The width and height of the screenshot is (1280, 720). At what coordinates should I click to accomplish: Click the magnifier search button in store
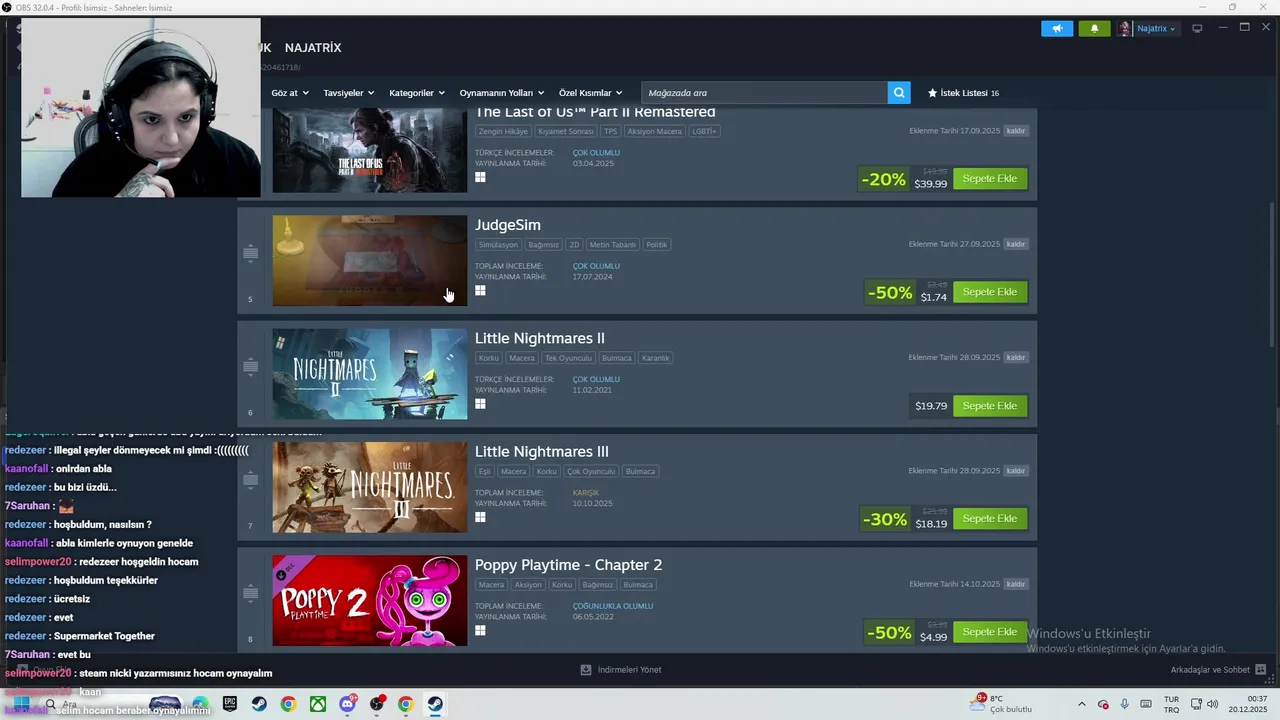(x=899, y=93)
